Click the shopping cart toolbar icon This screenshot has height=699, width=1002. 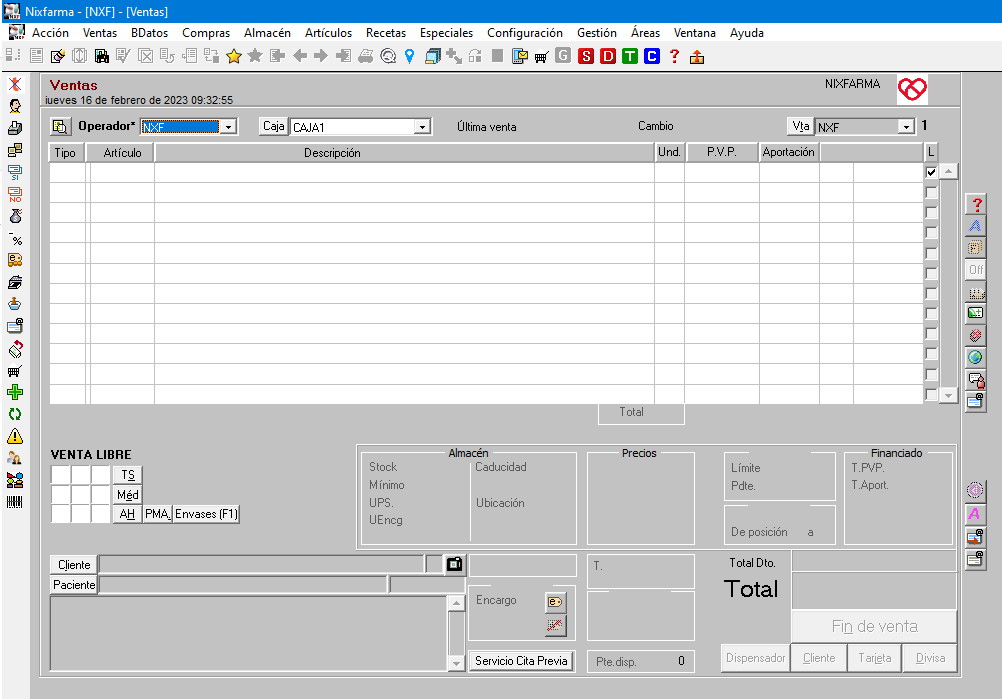[541, 56]
